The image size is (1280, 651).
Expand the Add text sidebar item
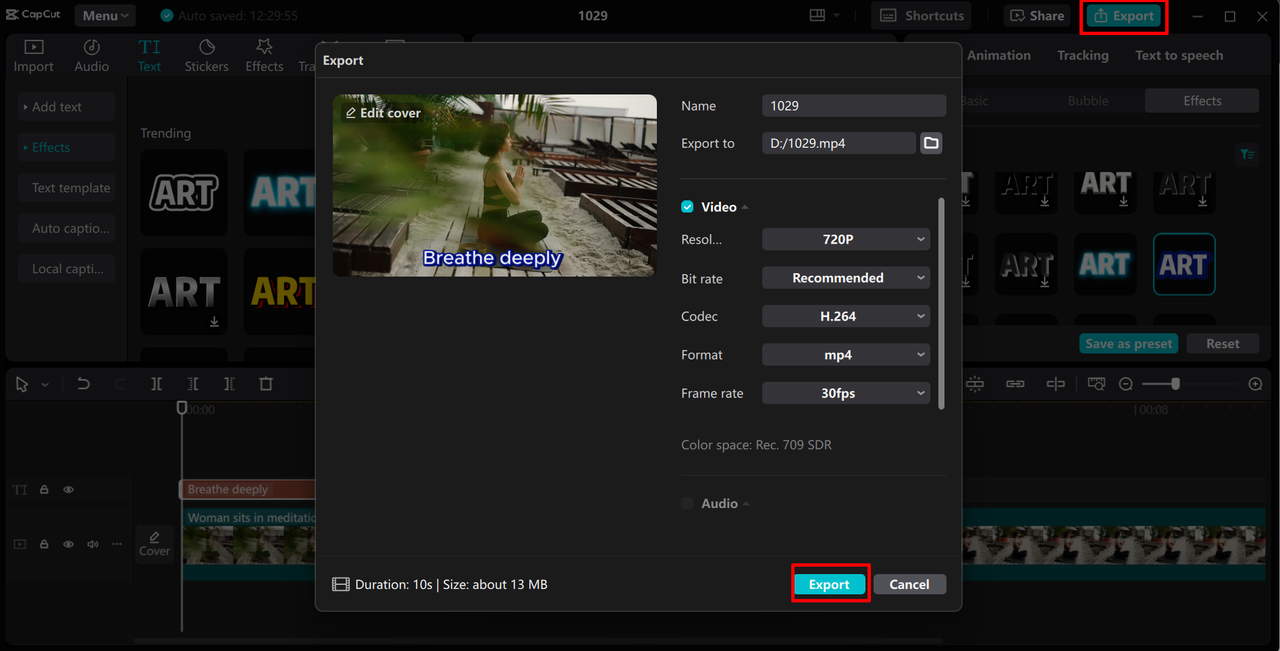tap(66, 107)
